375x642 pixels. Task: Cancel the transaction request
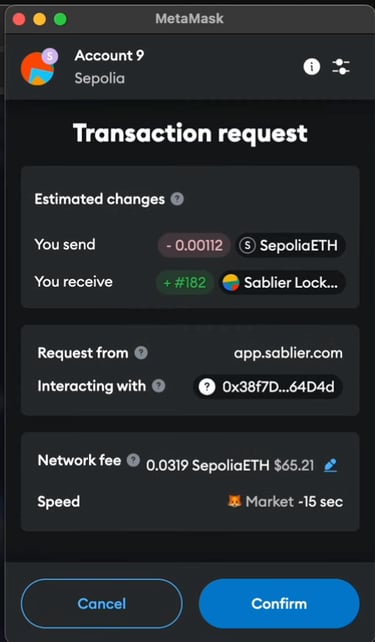pos(102,604)
